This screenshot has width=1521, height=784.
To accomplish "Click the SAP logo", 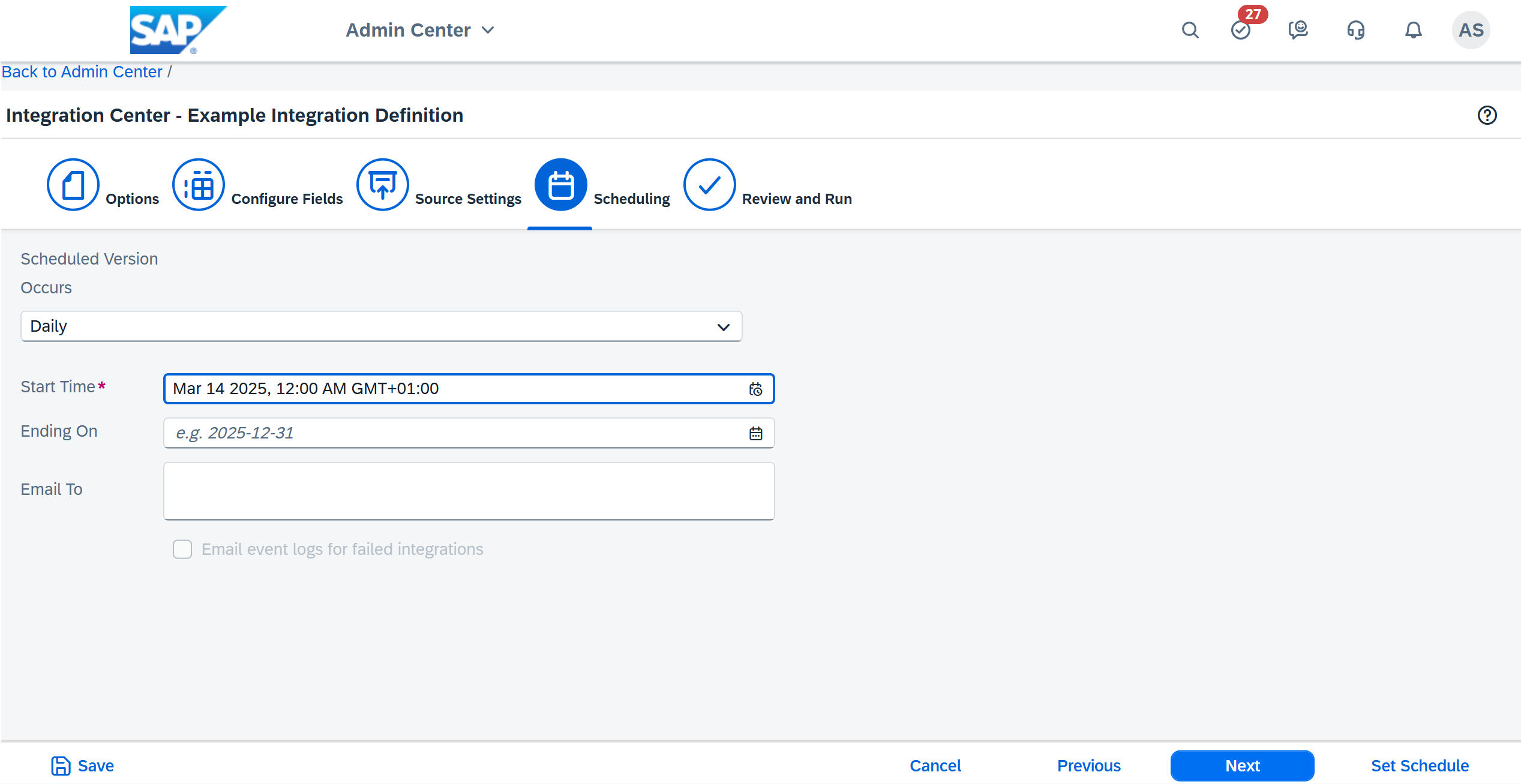I will click(x=178, y=30).
